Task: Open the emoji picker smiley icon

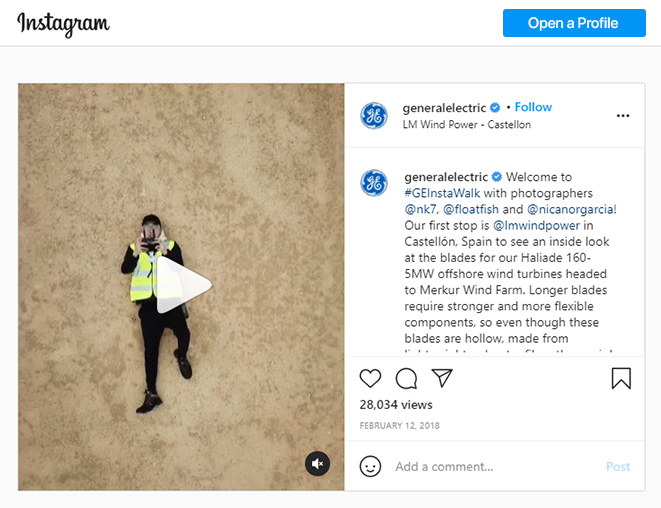Action: point(370,466)
